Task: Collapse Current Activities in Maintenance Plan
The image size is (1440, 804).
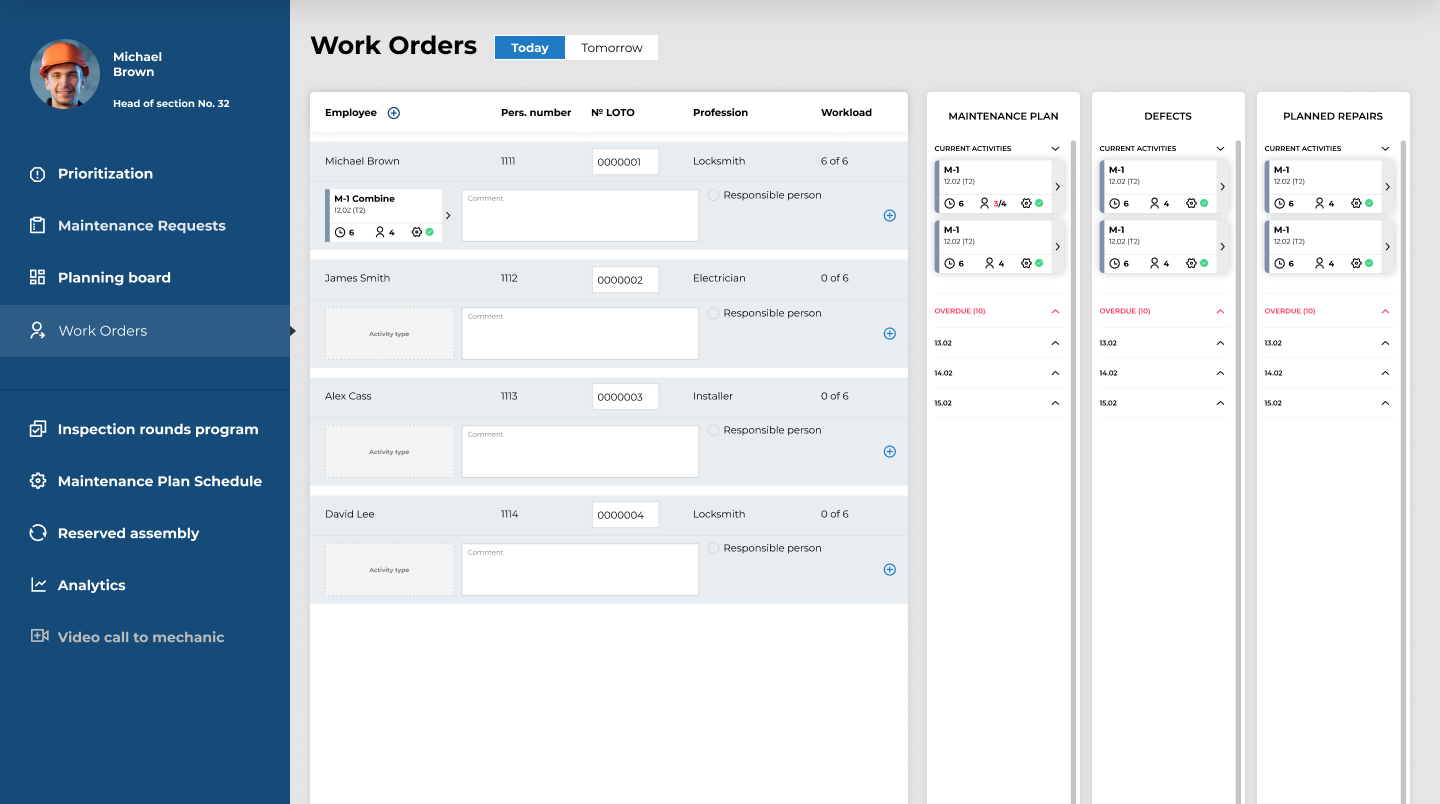Action: click(1055, 149)
